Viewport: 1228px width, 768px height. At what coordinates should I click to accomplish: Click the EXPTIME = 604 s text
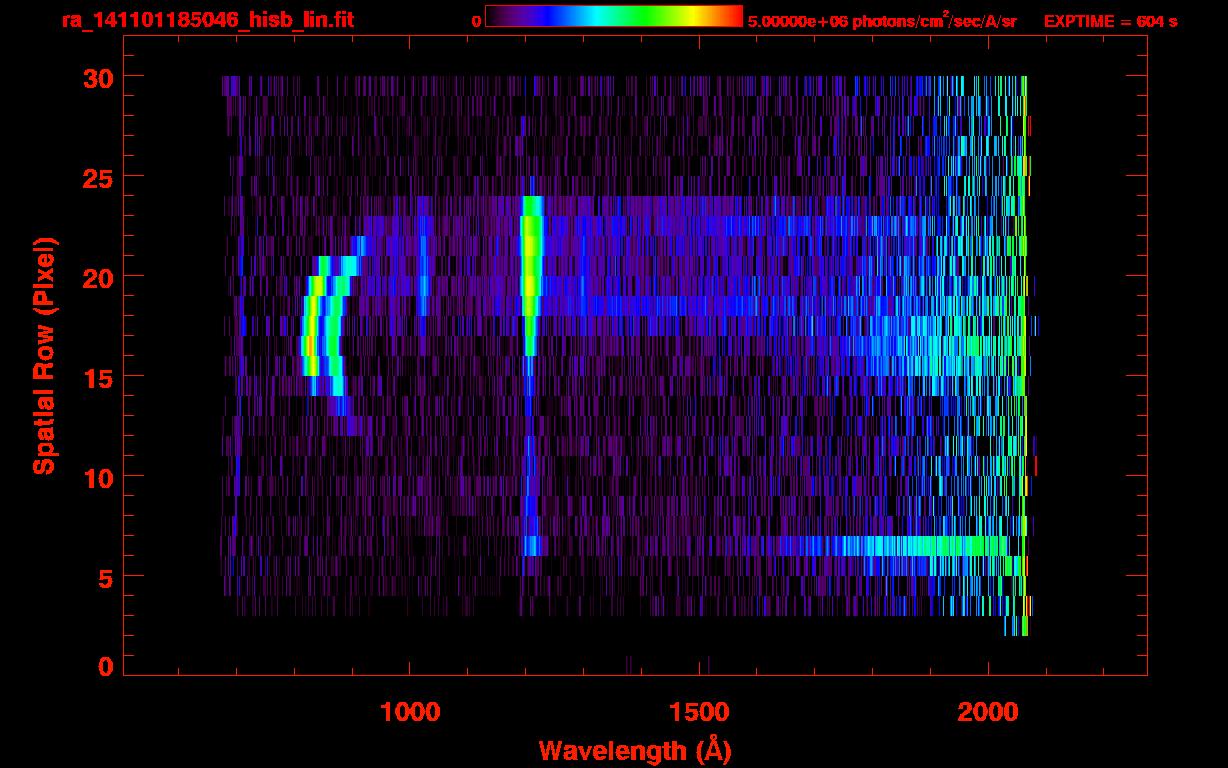pos(1110,21)
